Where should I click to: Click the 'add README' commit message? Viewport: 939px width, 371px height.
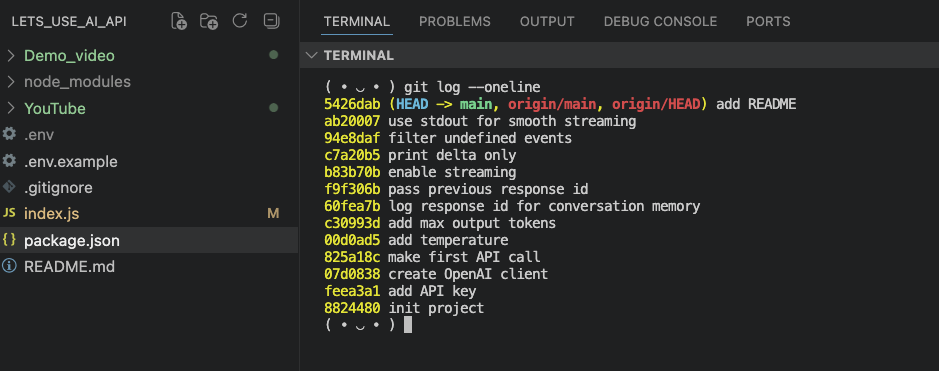(x=756, y=105)
